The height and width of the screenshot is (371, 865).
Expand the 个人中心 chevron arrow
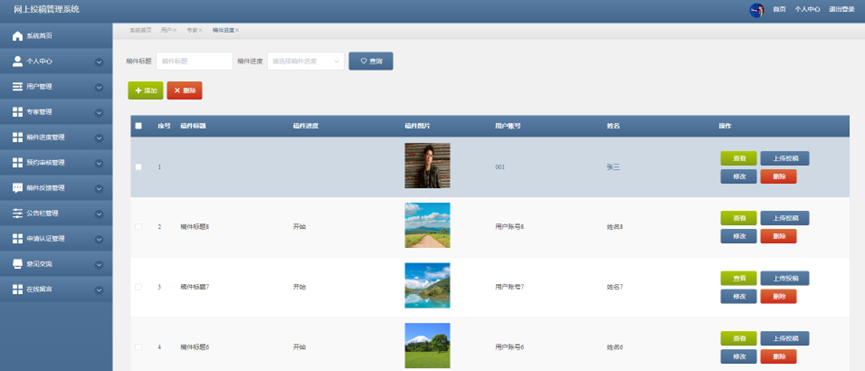point(99,62)
